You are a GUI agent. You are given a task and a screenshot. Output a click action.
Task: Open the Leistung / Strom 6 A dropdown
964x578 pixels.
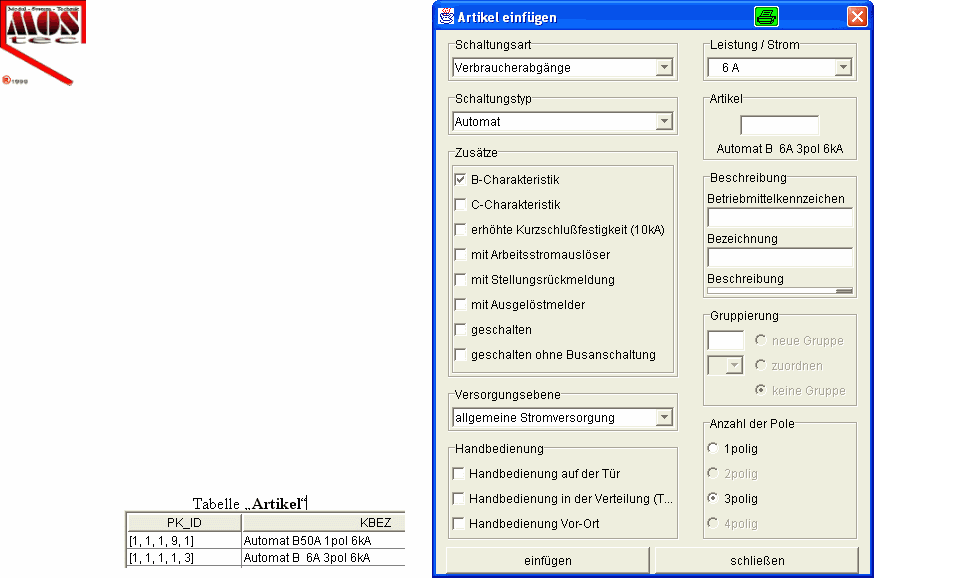pyautogui.click(x=842, y=68)
